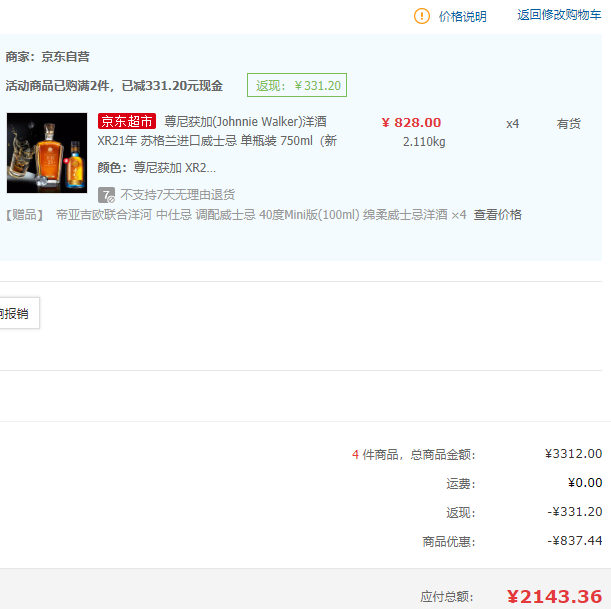Click the orange price explanation warning icon
The image size is (611, 609).
421,16
